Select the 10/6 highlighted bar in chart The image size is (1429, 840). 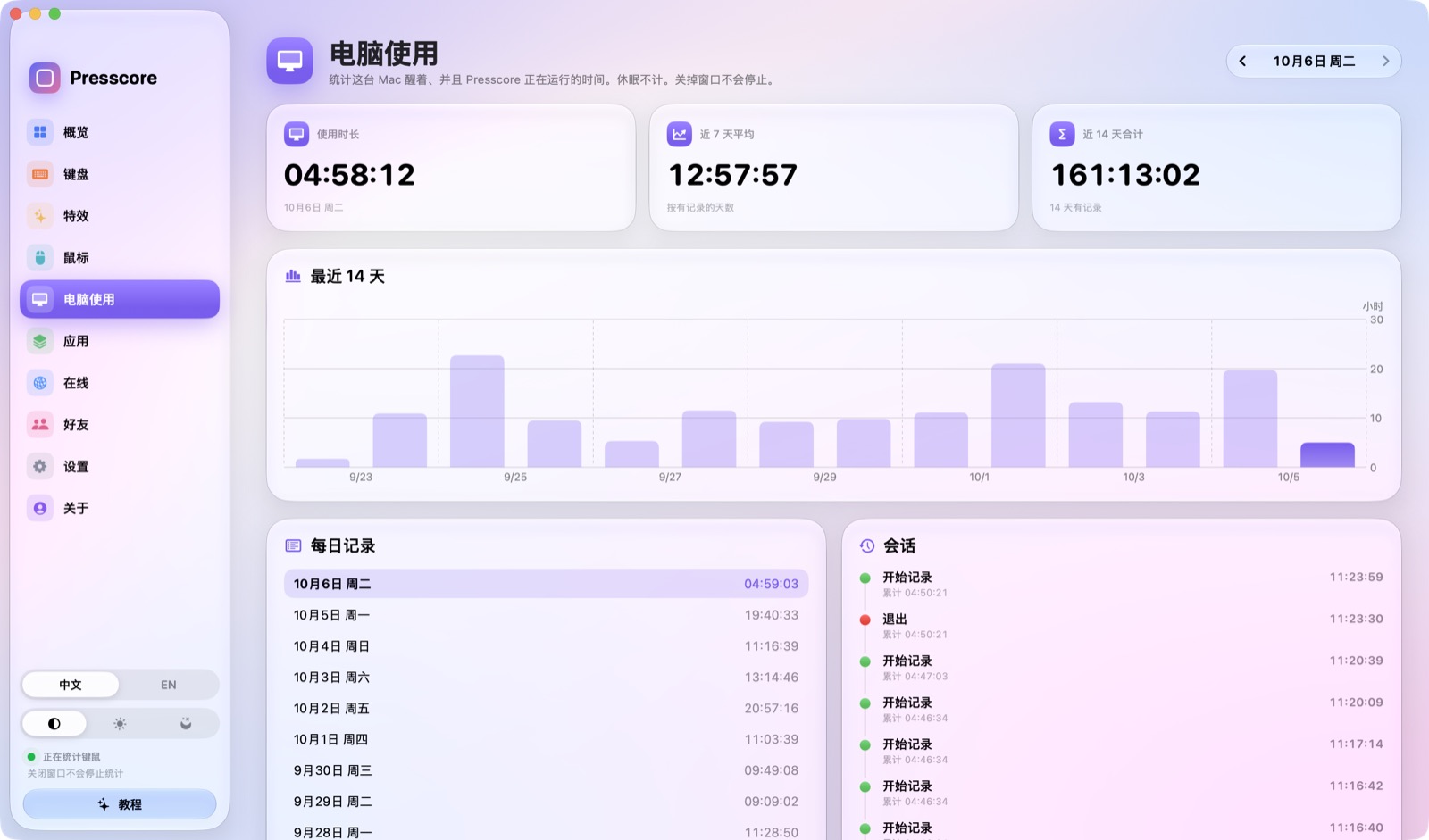point(1327,454)
